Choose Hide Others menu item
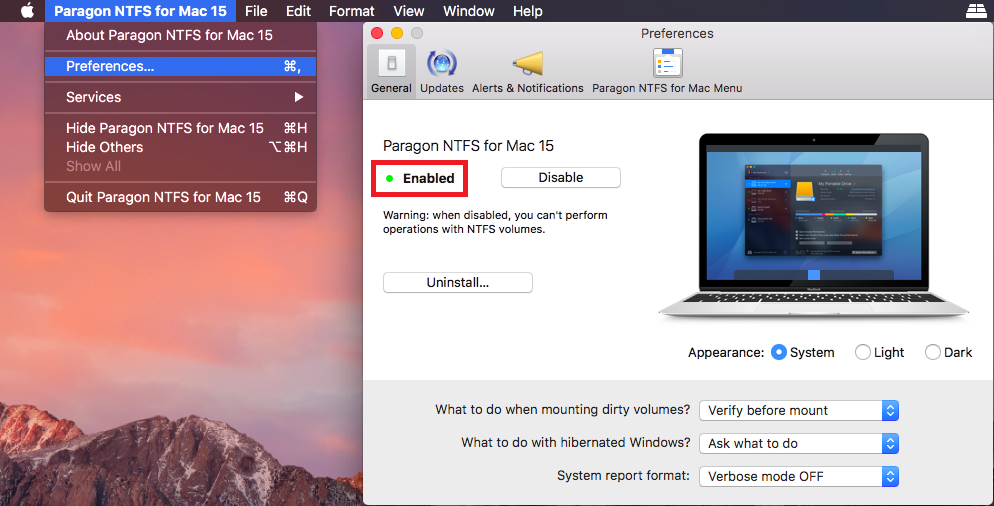The height and width of the screenshot is (506, 994). [181, 147]
